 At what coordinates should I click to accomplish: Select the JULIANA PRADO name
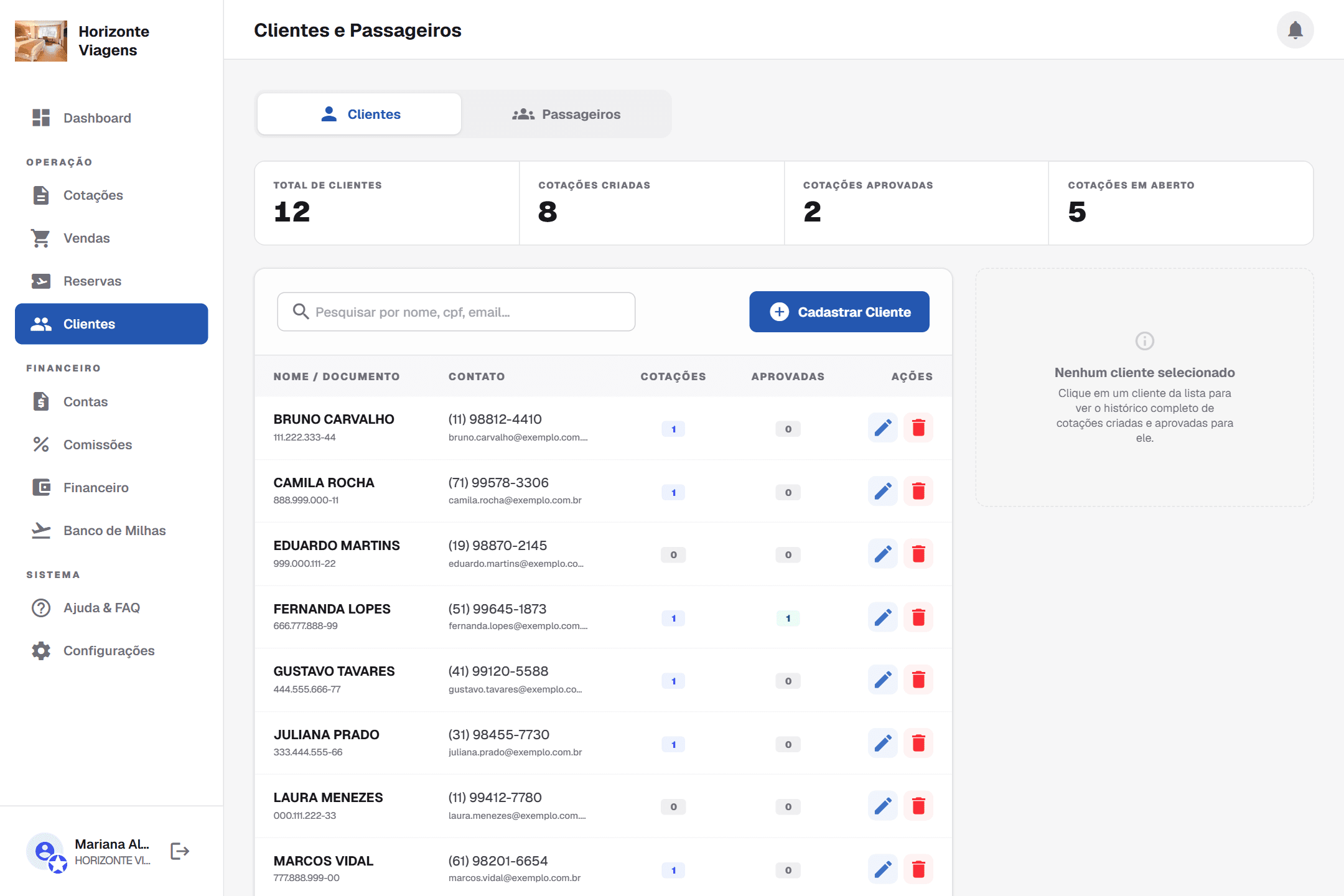[326, 735]
